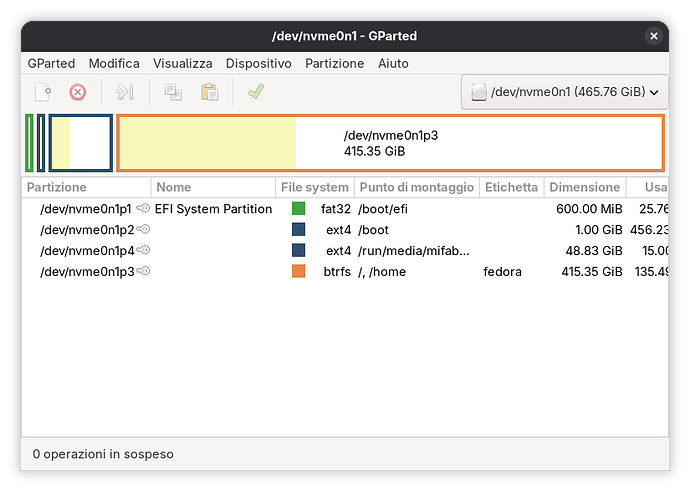The width and height of the screenshot is (690, 490).
Task: Sort by Etichetta column header
Action: pos(511,187)
